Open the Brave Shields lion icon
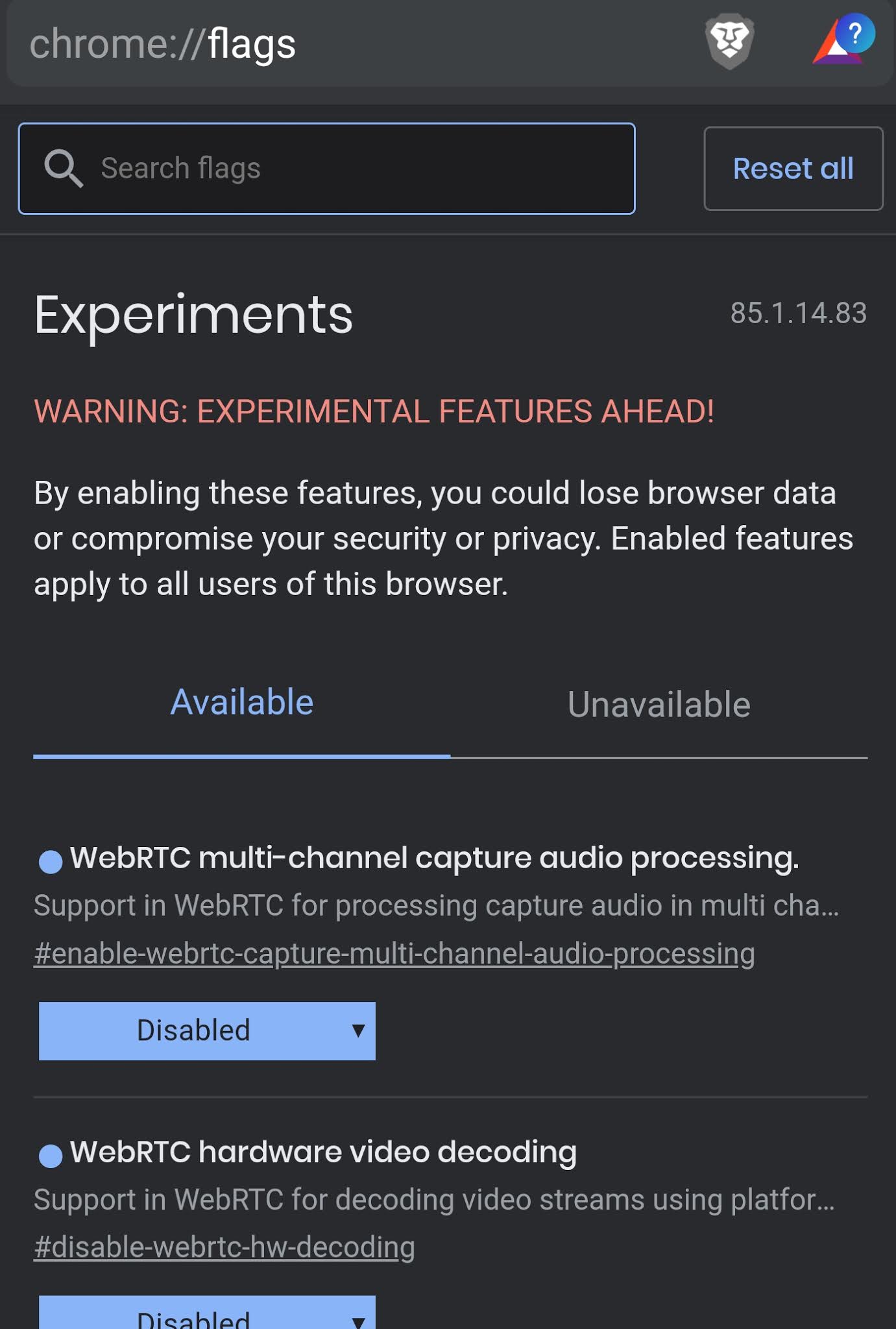The height and width of the screenshot is (1329, 896). click(729, 42)
